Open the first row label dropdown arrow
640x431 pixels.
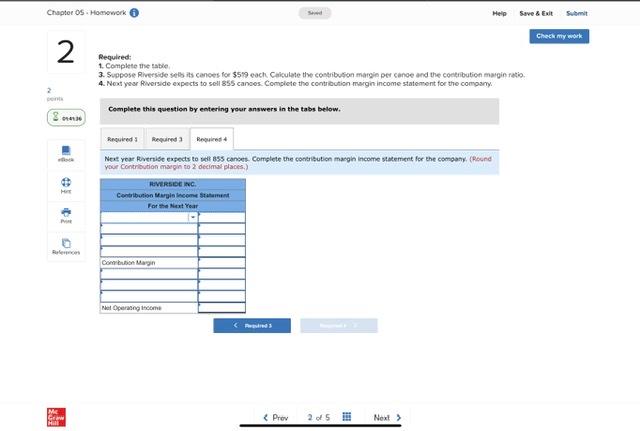(193, 217)
